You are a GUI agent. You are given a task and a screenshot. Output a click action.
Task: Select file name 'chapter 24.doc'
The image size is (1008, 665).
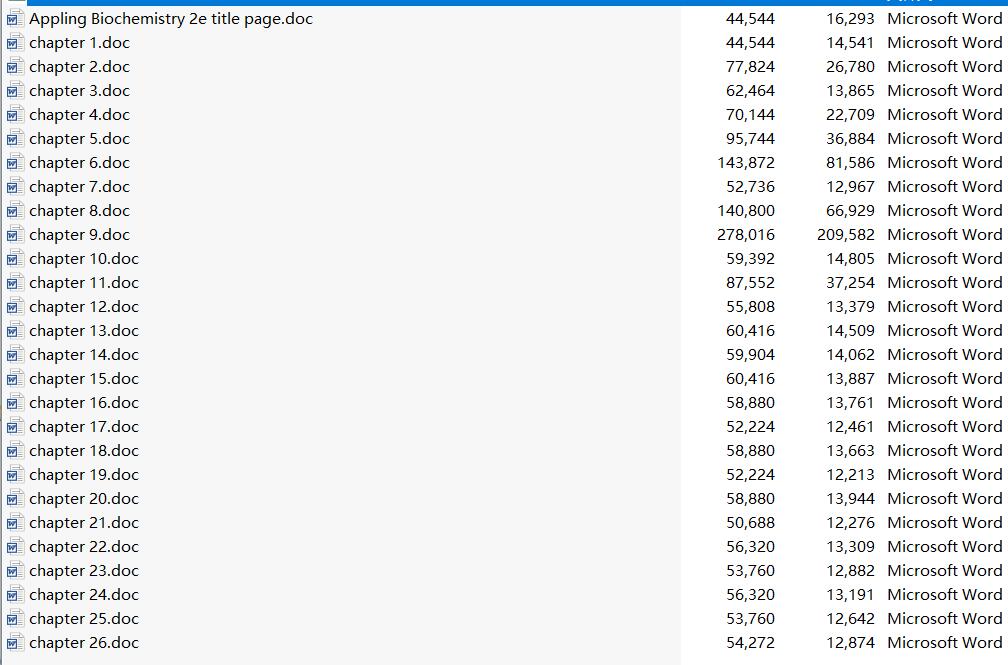pyautogui.click(x=84, y=595)
